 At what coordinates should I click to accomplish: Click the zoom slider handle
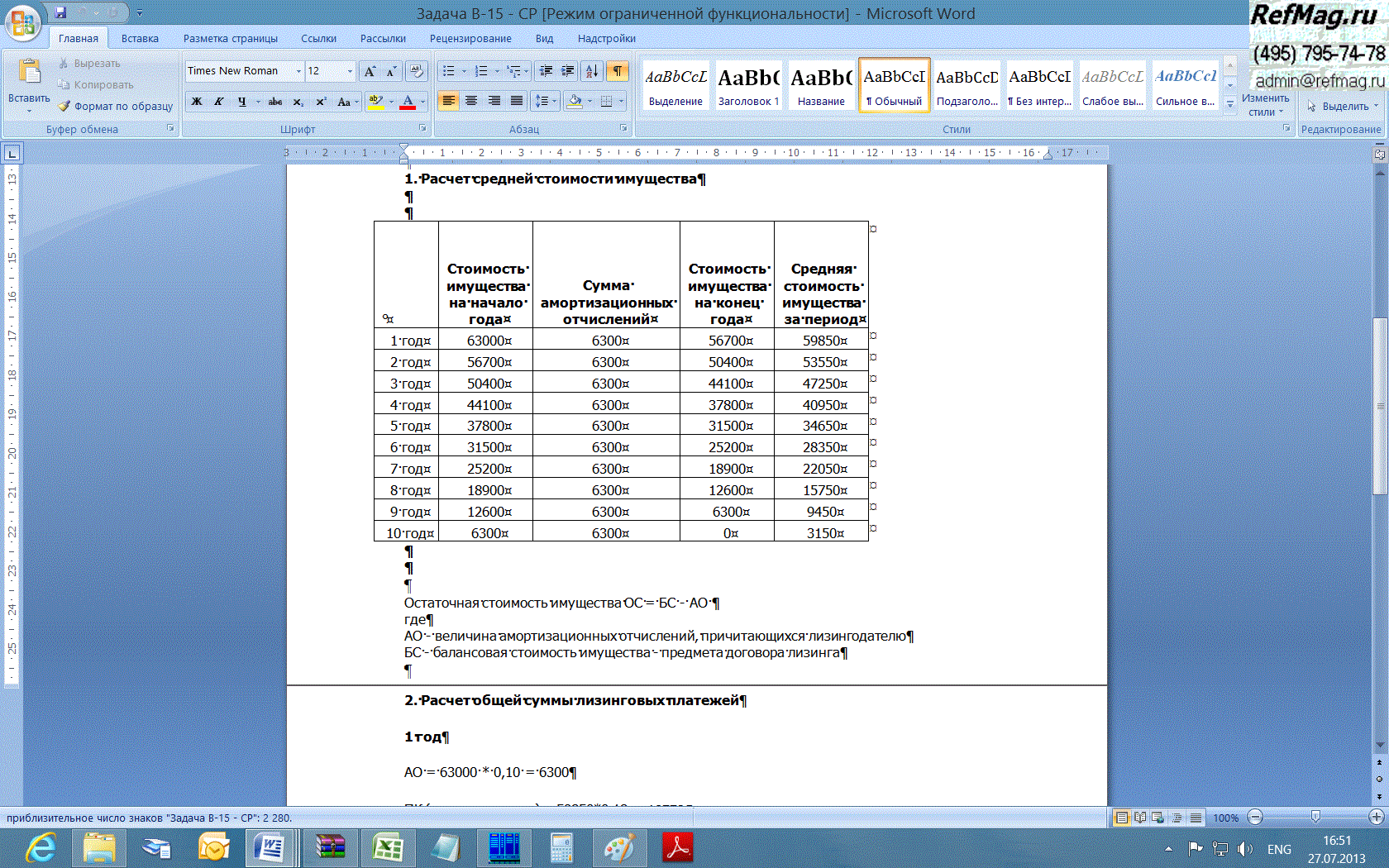[1315, 818]
